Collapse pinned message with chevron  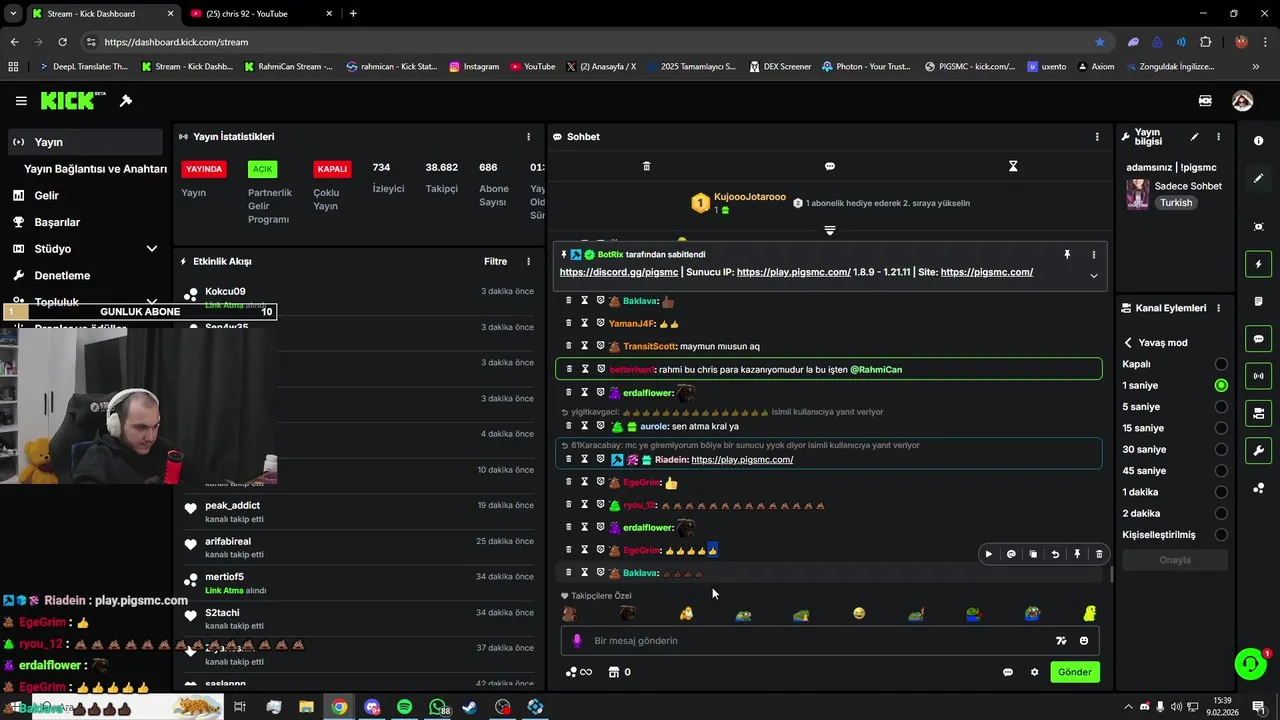click(1093, 276)
